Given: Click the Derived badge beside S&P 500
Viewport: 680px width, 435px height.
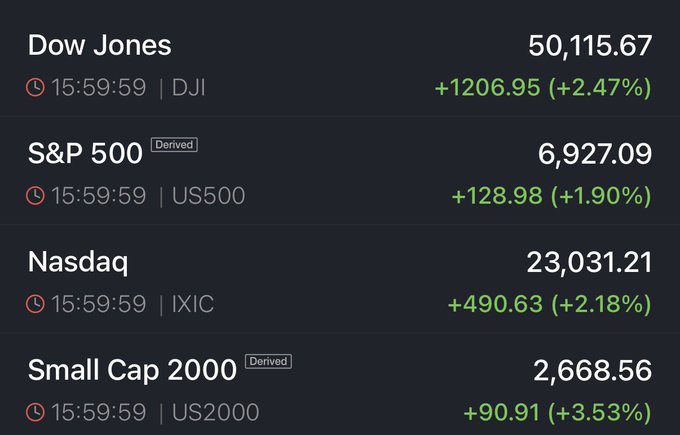Looking at the screenshot, I should [174, 145].
